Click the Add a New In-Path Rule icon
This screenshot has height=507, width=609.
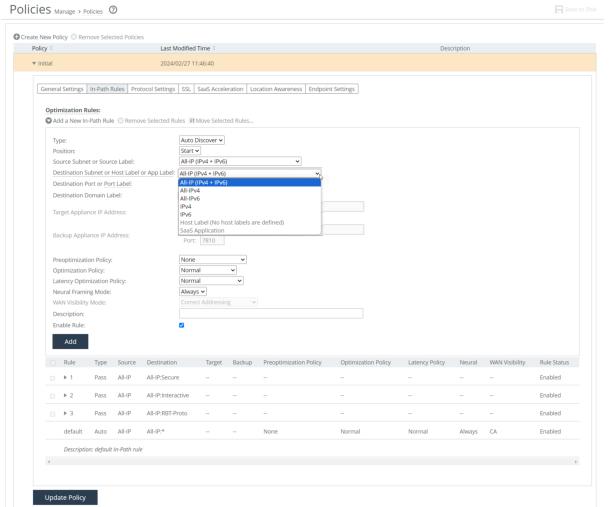pyautogui.click(x=49, y=121)
